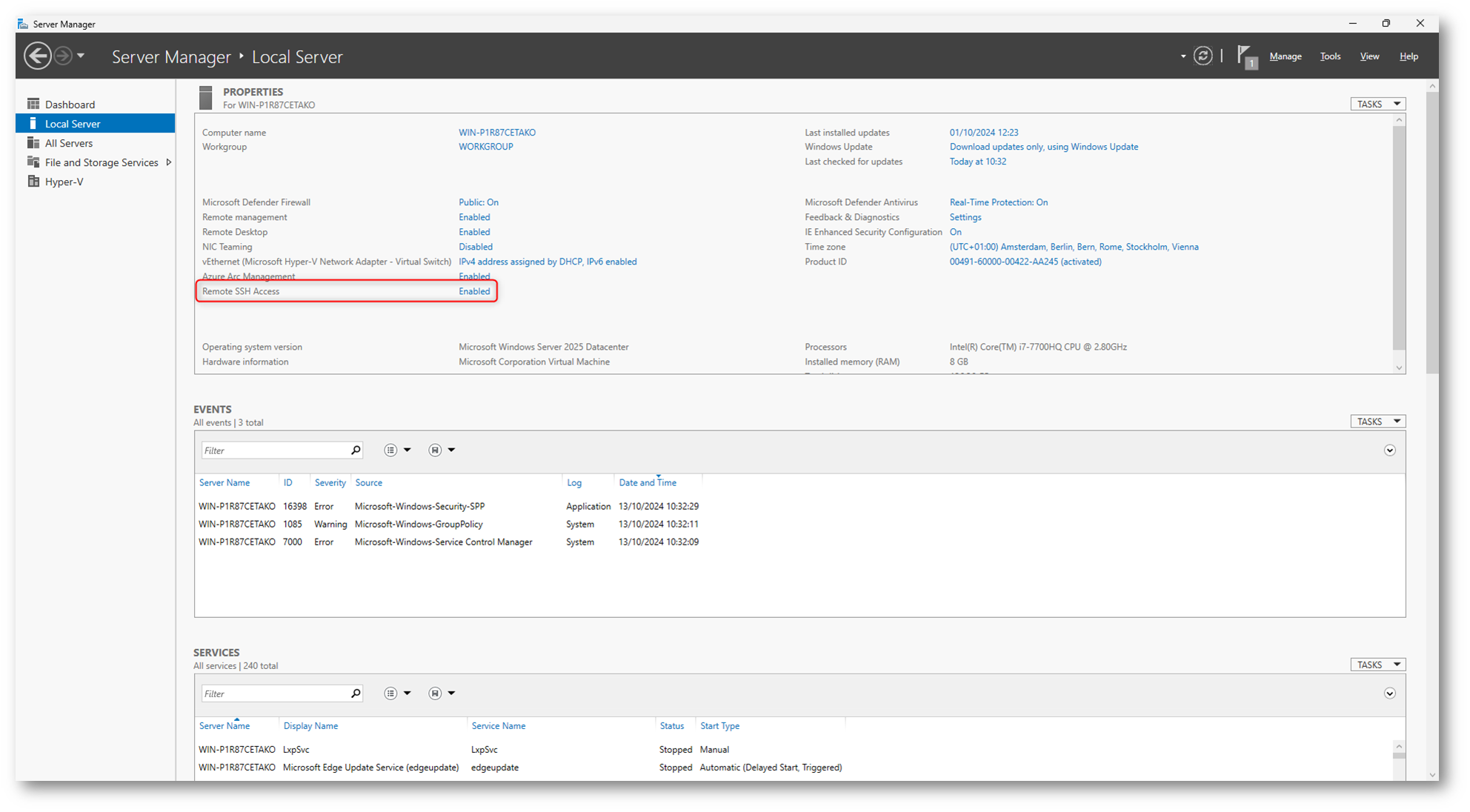Click IPv4 address assigned by DHCP link

click(548, 262)
